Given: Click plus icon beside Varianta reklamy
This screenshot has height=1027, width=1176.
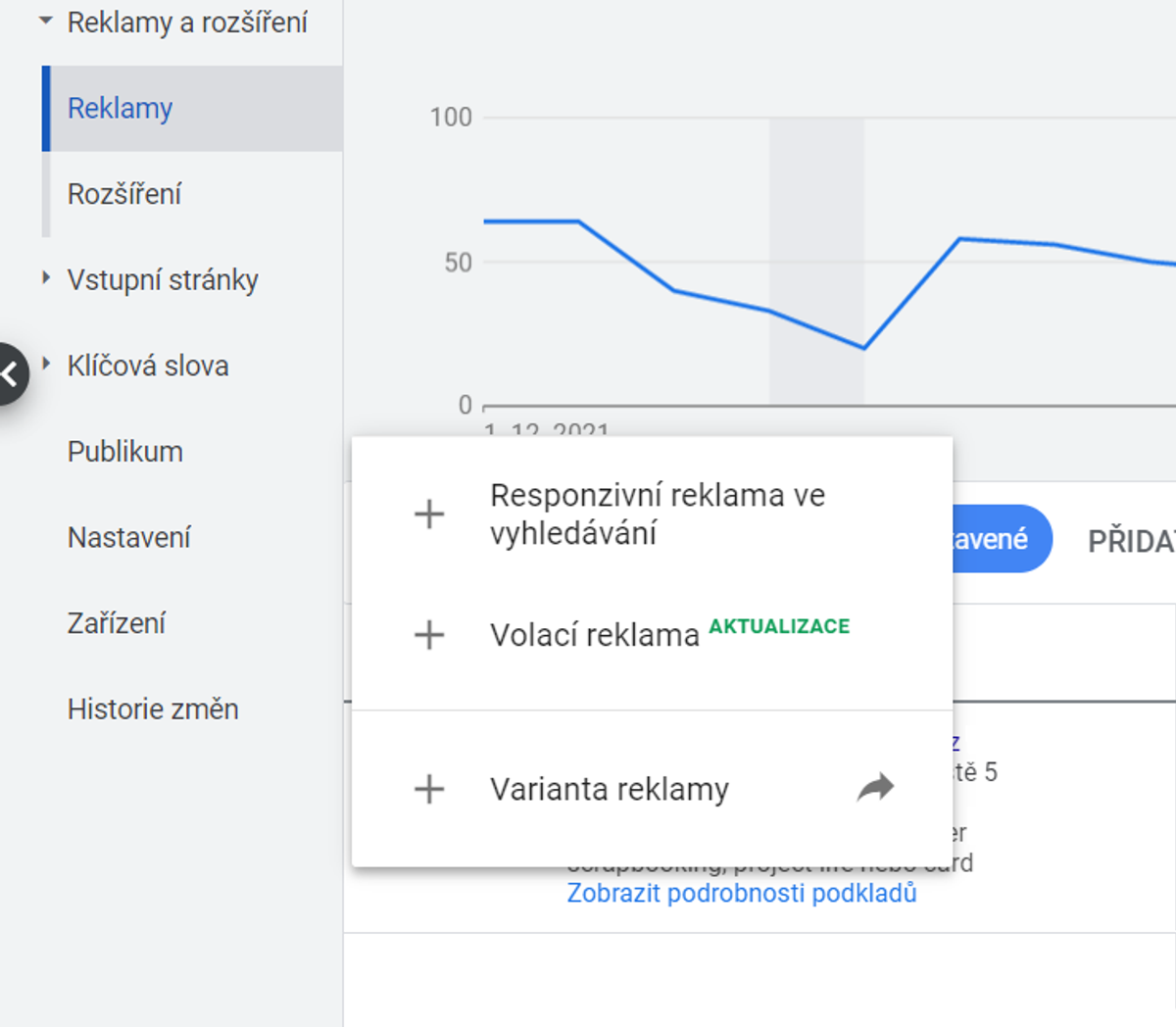Looking at the screenshot, I should [x=429, y=789].
